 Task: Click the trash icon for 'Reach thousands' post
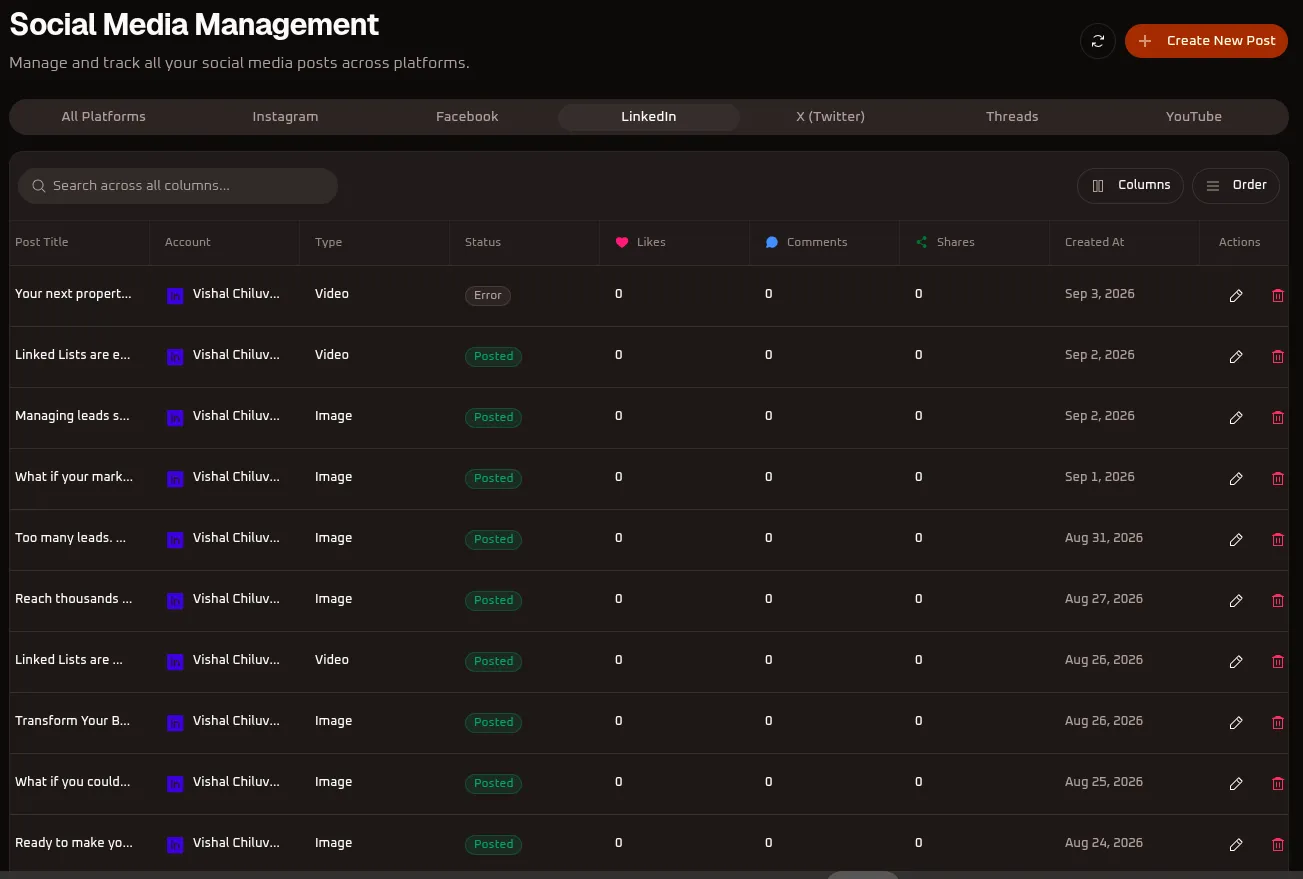coord(1277,601)
